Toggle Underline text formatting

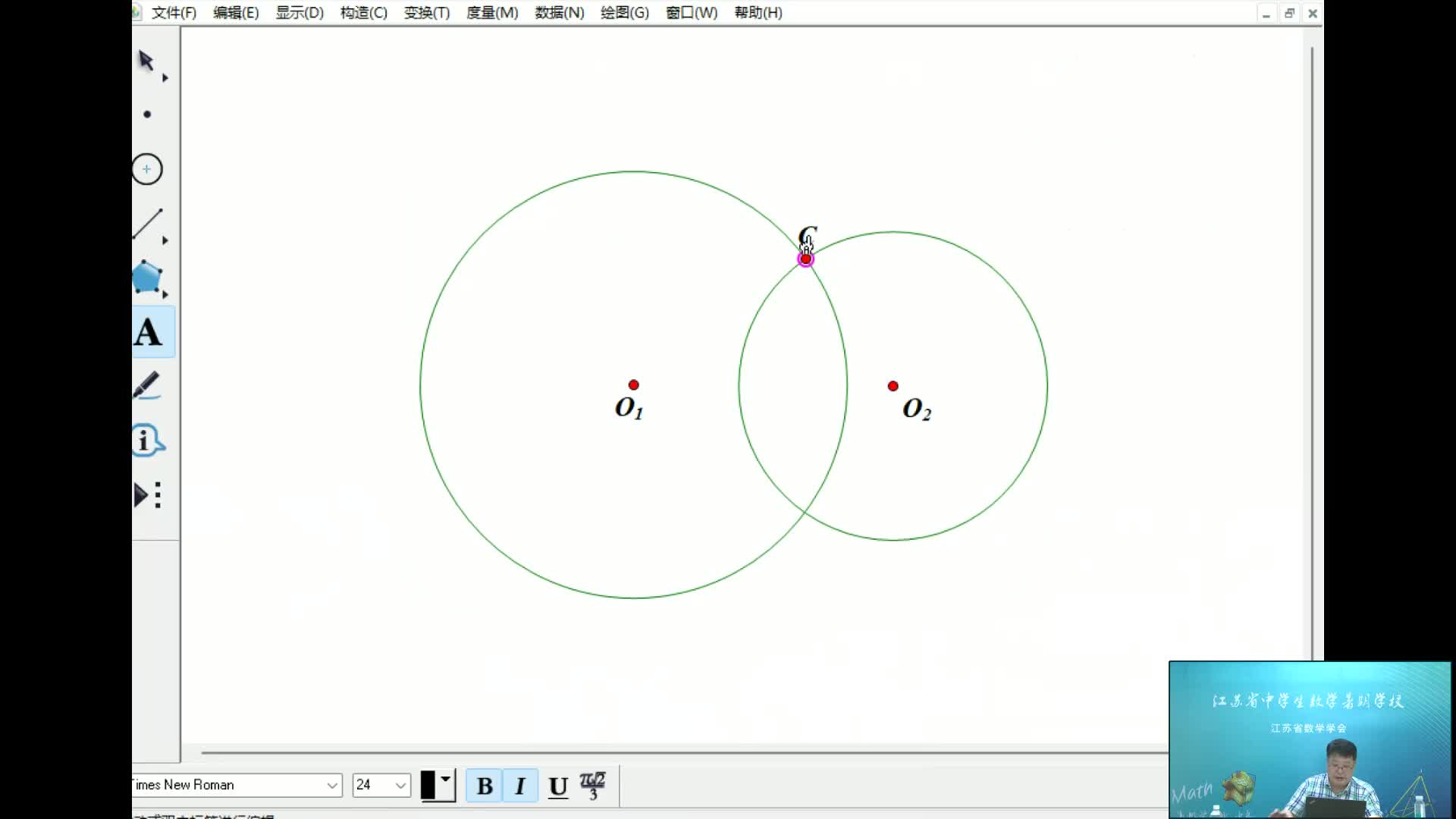click(557, 786)
